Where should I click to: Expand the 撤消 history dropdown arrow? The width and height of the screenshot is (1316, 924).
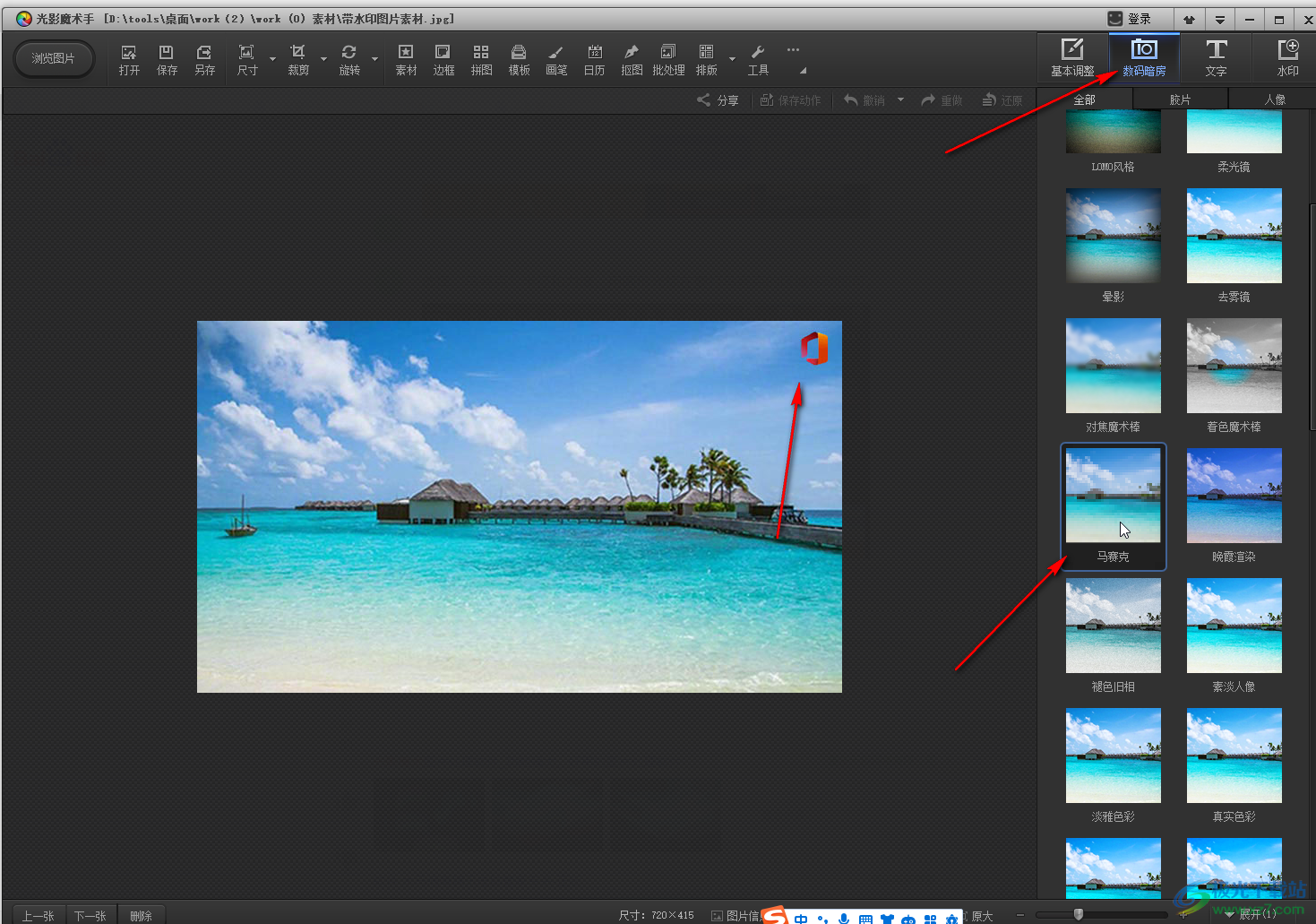[x=900, y=100]
